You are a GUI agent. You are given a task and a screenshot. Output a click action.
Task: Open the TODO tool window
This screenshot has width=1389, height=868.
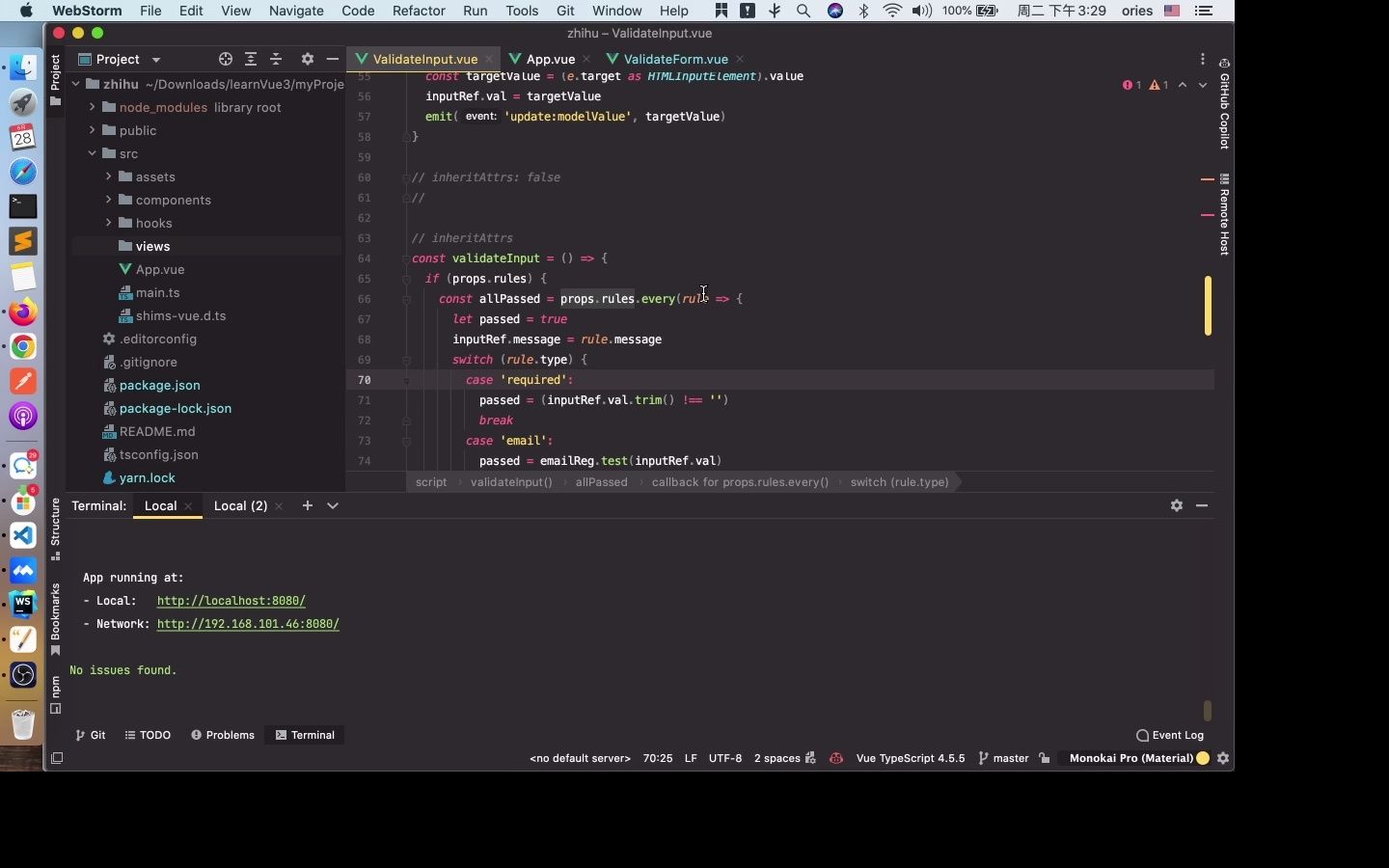pos(148,735)
